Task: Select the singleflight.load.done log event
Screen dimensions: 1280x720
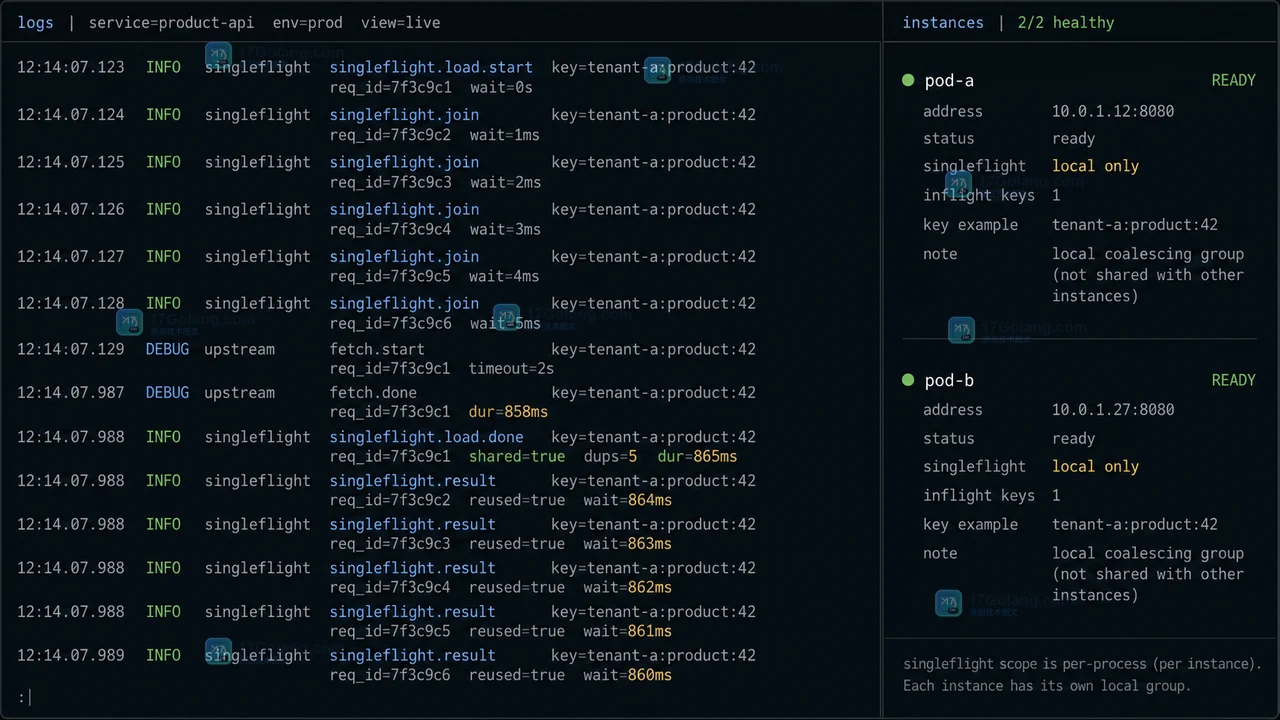Action: pyautogui.click(x=426, y=437)
